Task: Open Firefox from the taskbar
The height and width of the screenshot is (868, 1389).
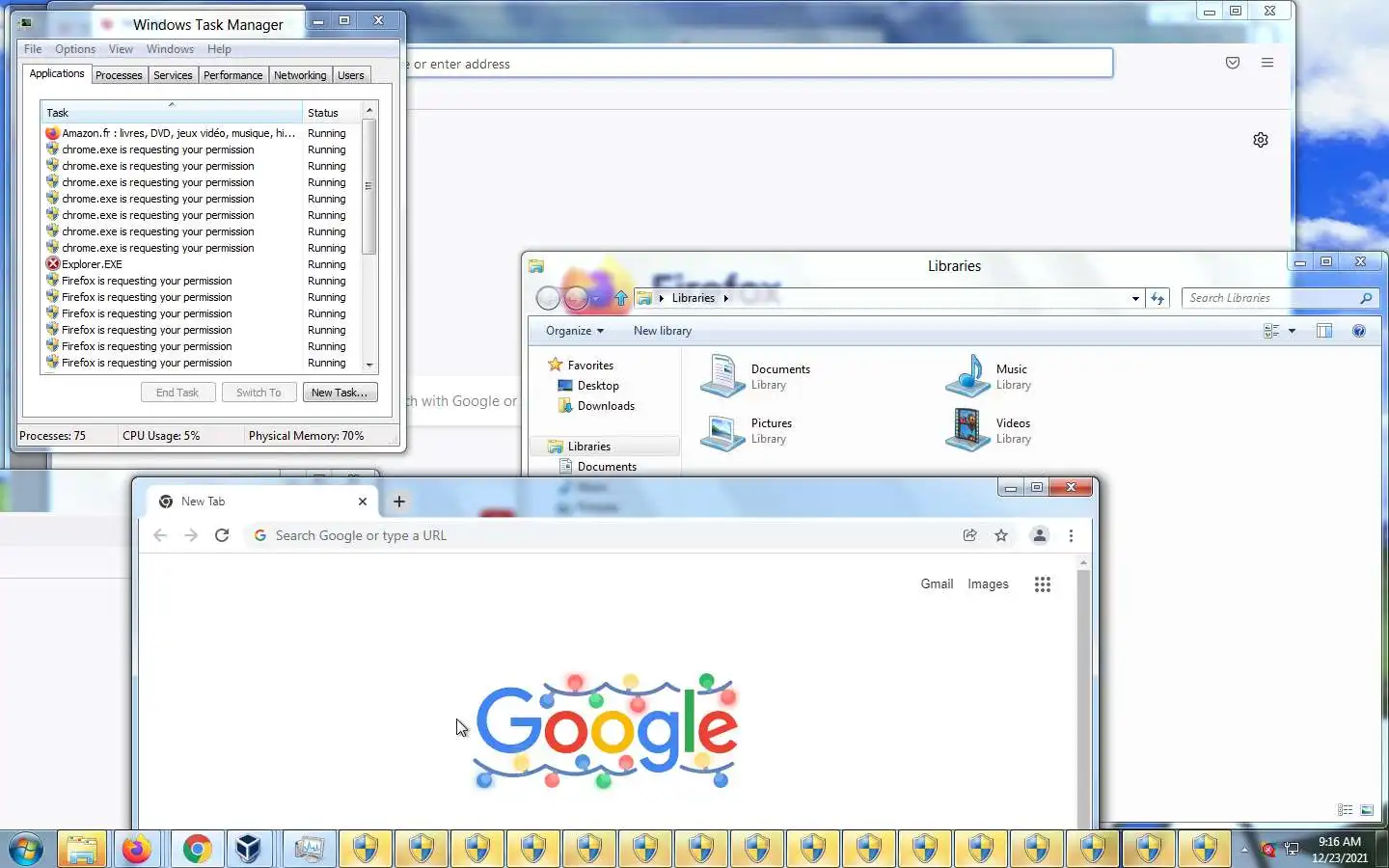Action: 136,850
